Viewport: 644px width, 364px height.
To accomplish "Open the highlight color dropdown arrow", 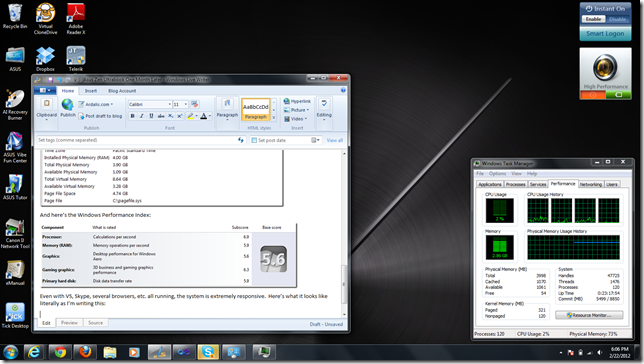I will (196, 116).
